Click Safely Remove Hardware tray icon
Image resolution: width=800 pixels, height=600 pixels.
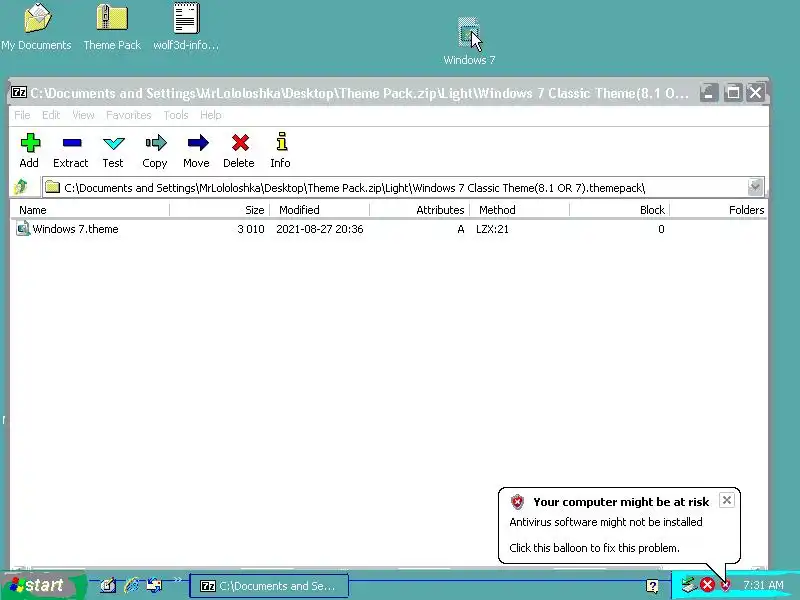pos(689,584)
